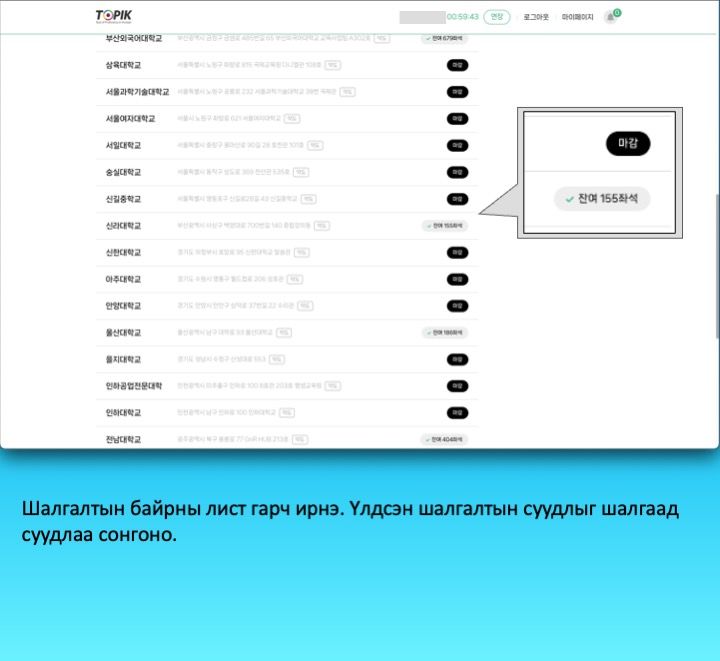
Task: Click the 마감 badge for 삼육대학교
Action: pyautogui.click(x=457, y=65)
